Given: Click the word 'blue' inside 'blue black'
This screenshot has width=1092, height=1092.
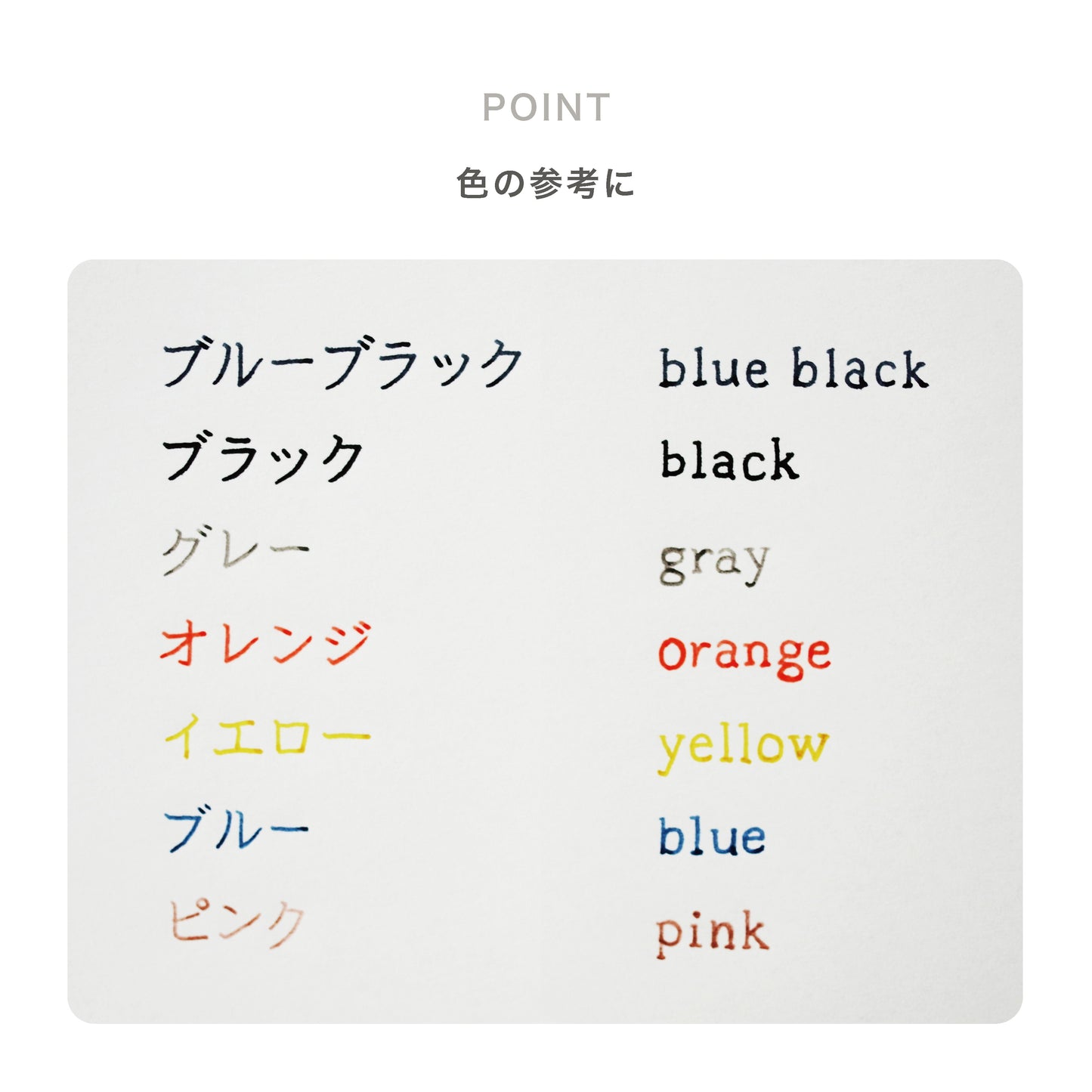Looking at the screenshot, I should click(x=713, y=370).
